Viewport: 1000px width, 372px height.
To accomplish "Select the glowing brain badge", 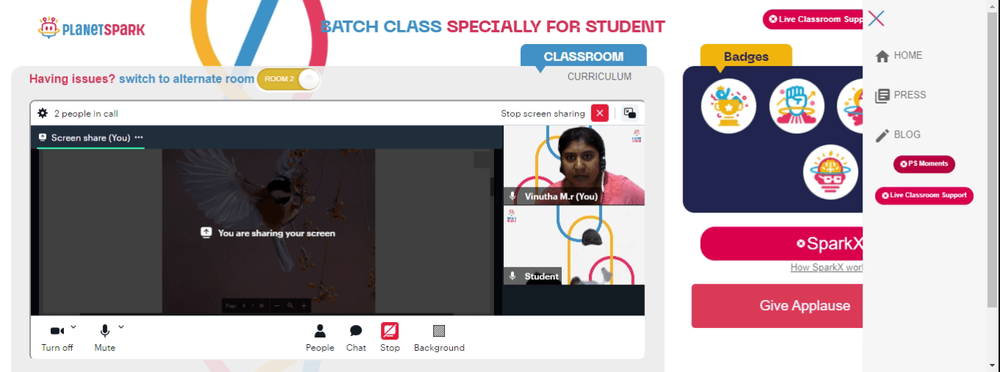I will 830,172.
